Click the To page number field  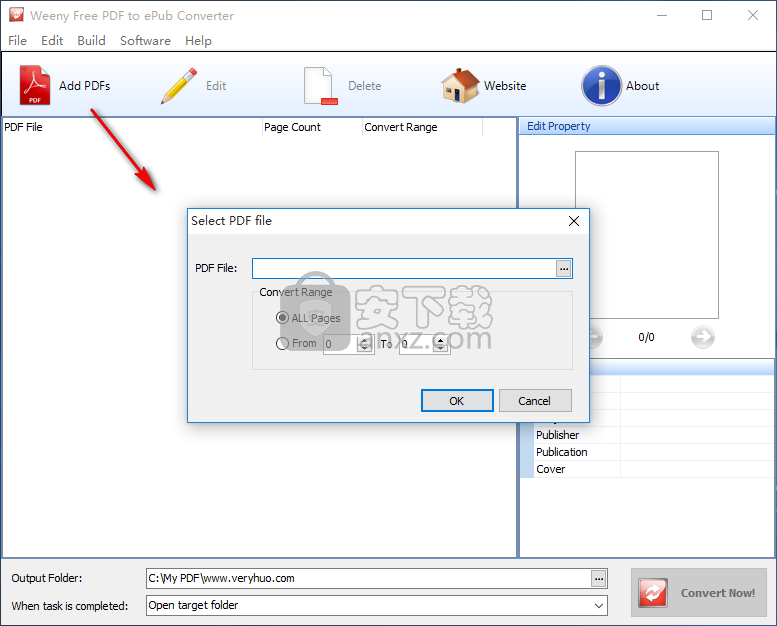click(416, 344)
